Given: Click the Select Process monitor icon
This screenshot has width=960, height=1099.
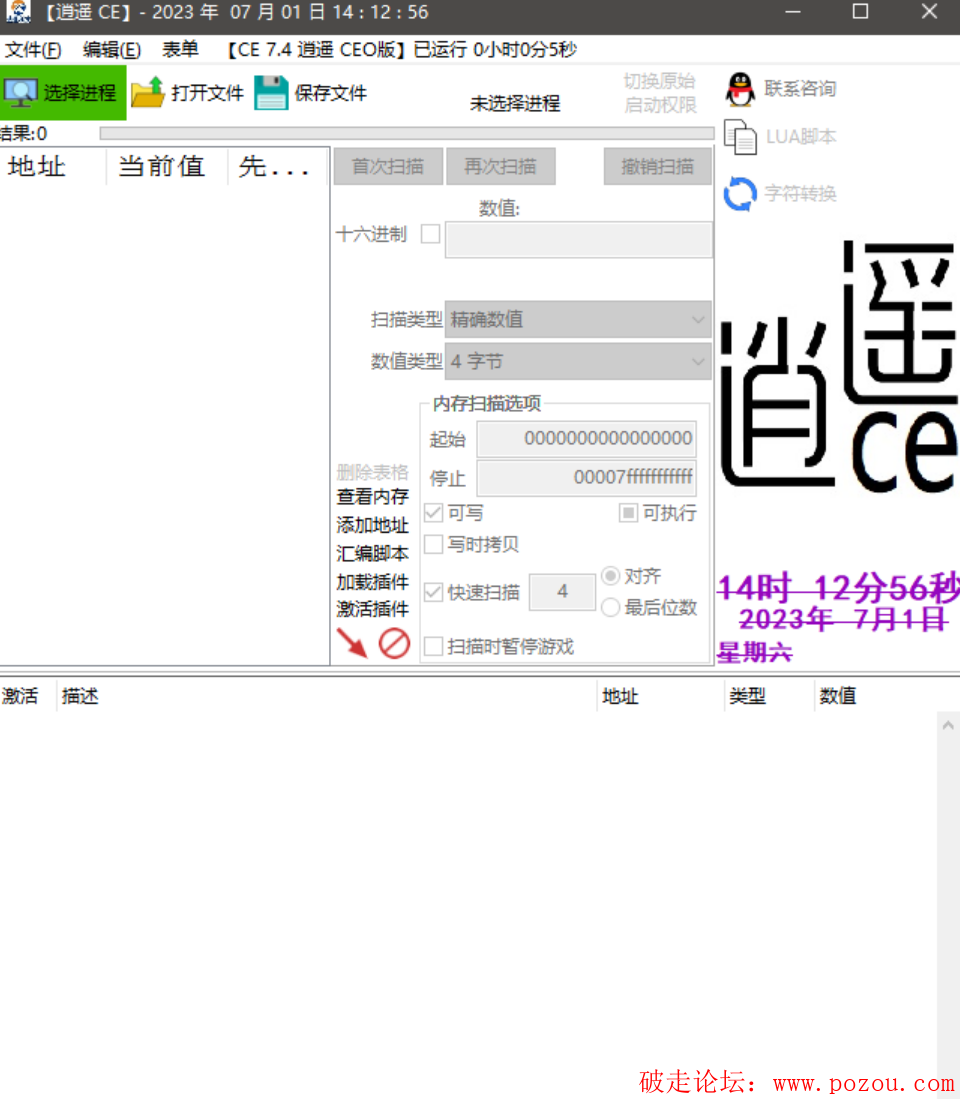Looking at the screenshot, I should (x=20, y=93).
